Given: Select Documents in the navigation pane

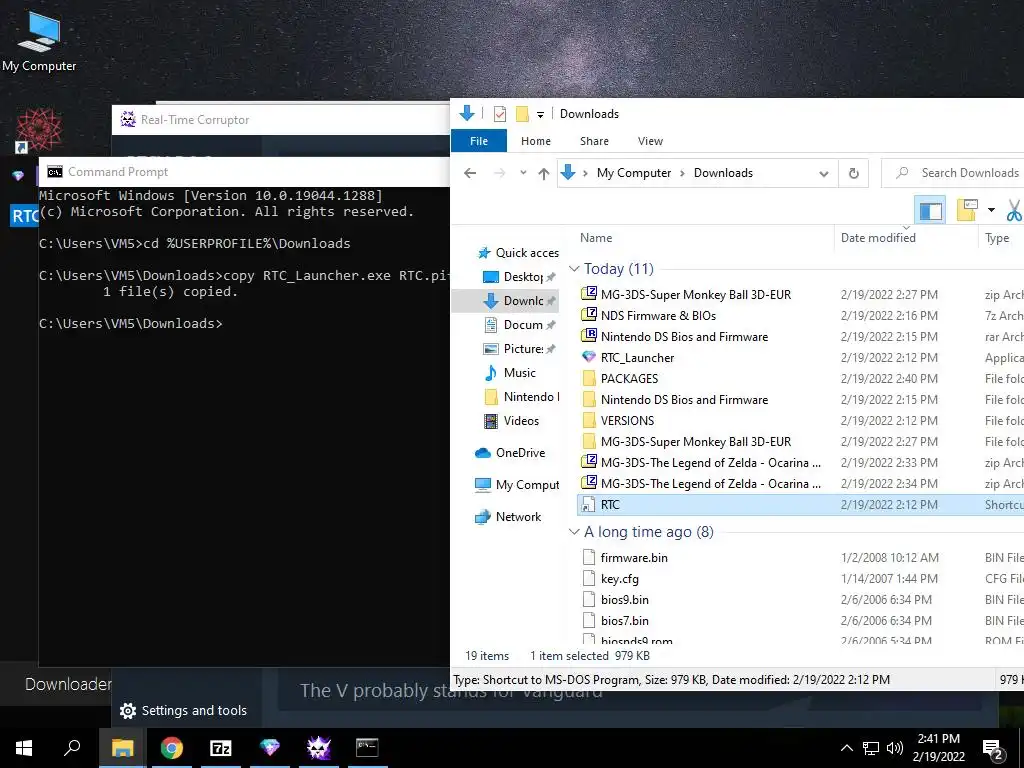Looking at the screenshot, I should [x=519, y=325].
